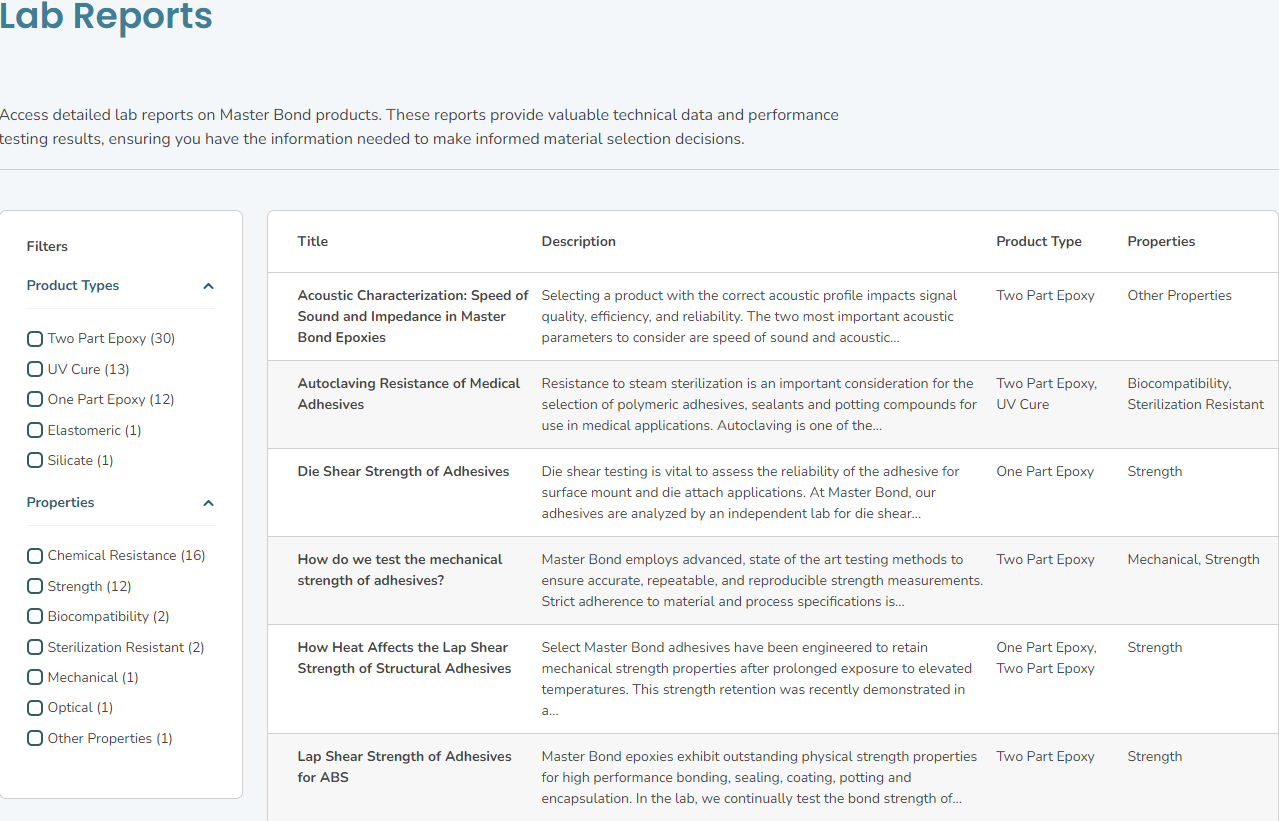The image size is (1279, 821).
Task: Check the Two Part Epoxy filter
Action: click(x=35, y=339)
